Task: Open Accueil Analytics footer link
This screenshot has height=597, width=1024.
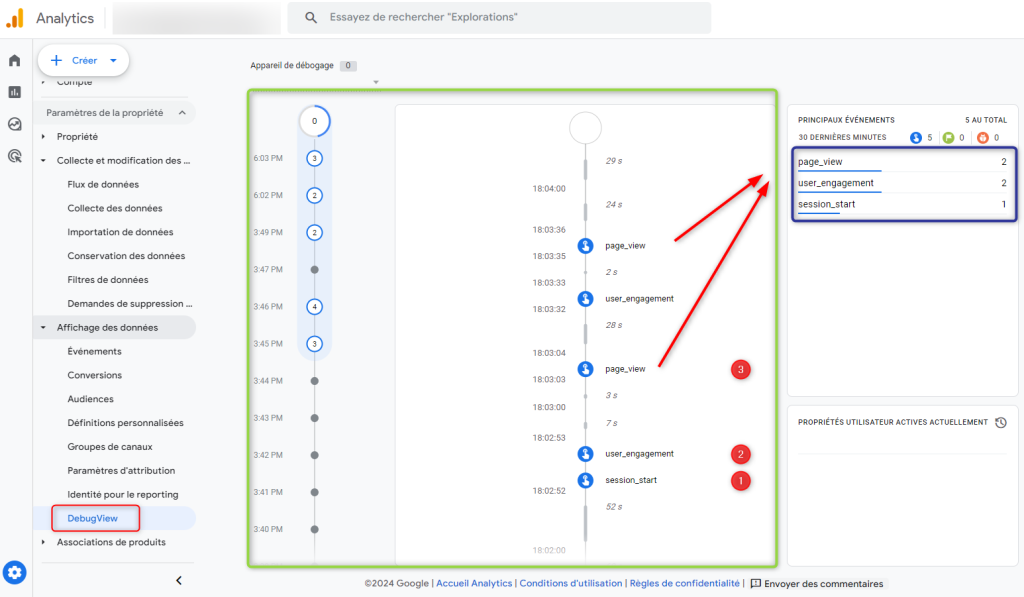Action: (x=474, y=583)
